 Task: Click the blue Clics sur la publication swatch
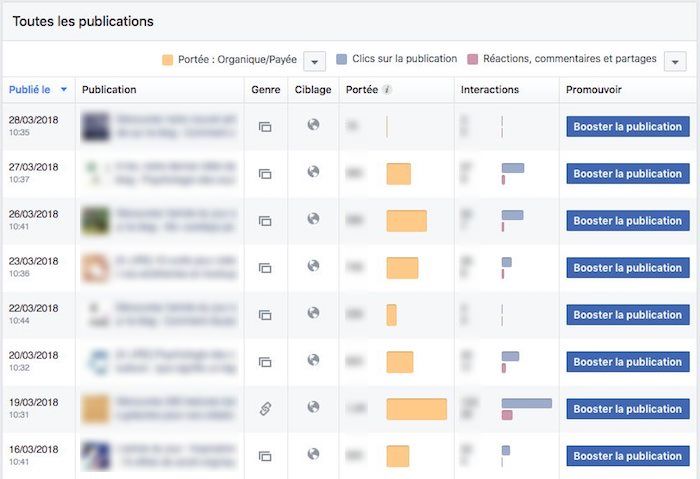click(343, 59)
